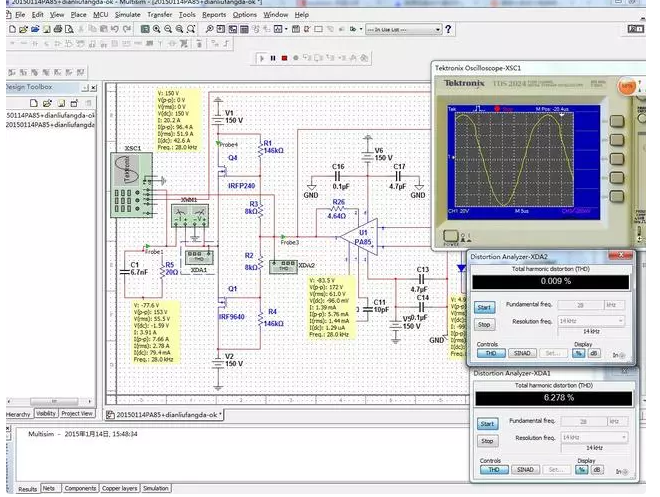660x497 pixels.
Task: Open the Simulate menu
Action: 127,15
